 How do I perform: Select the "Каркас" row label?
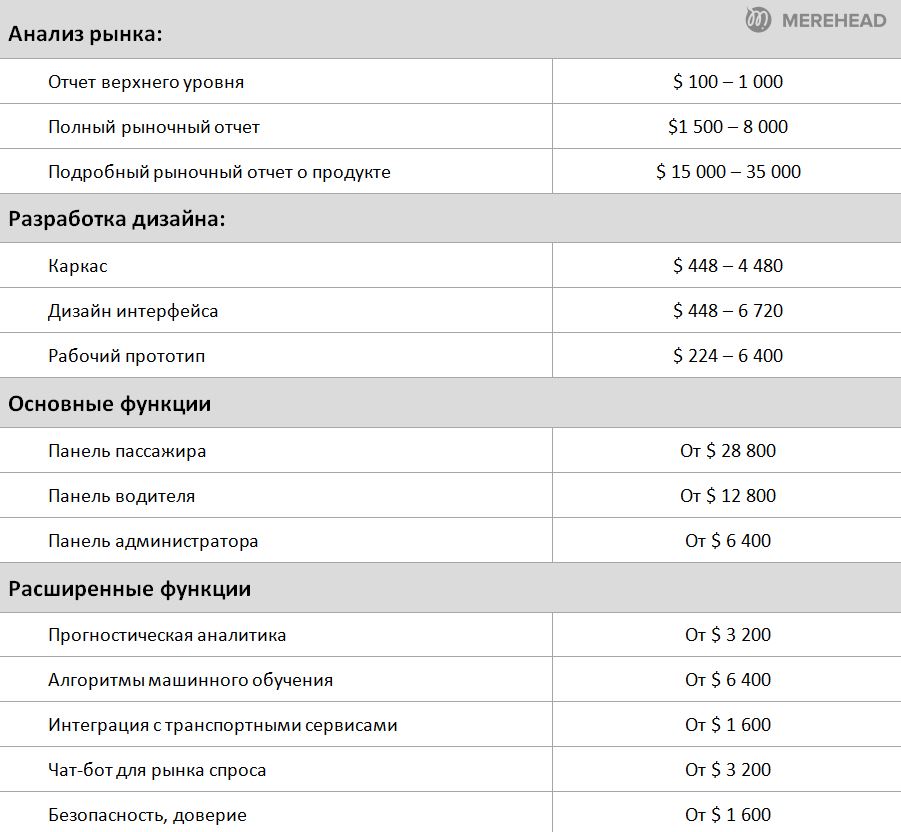pos(78,266)
